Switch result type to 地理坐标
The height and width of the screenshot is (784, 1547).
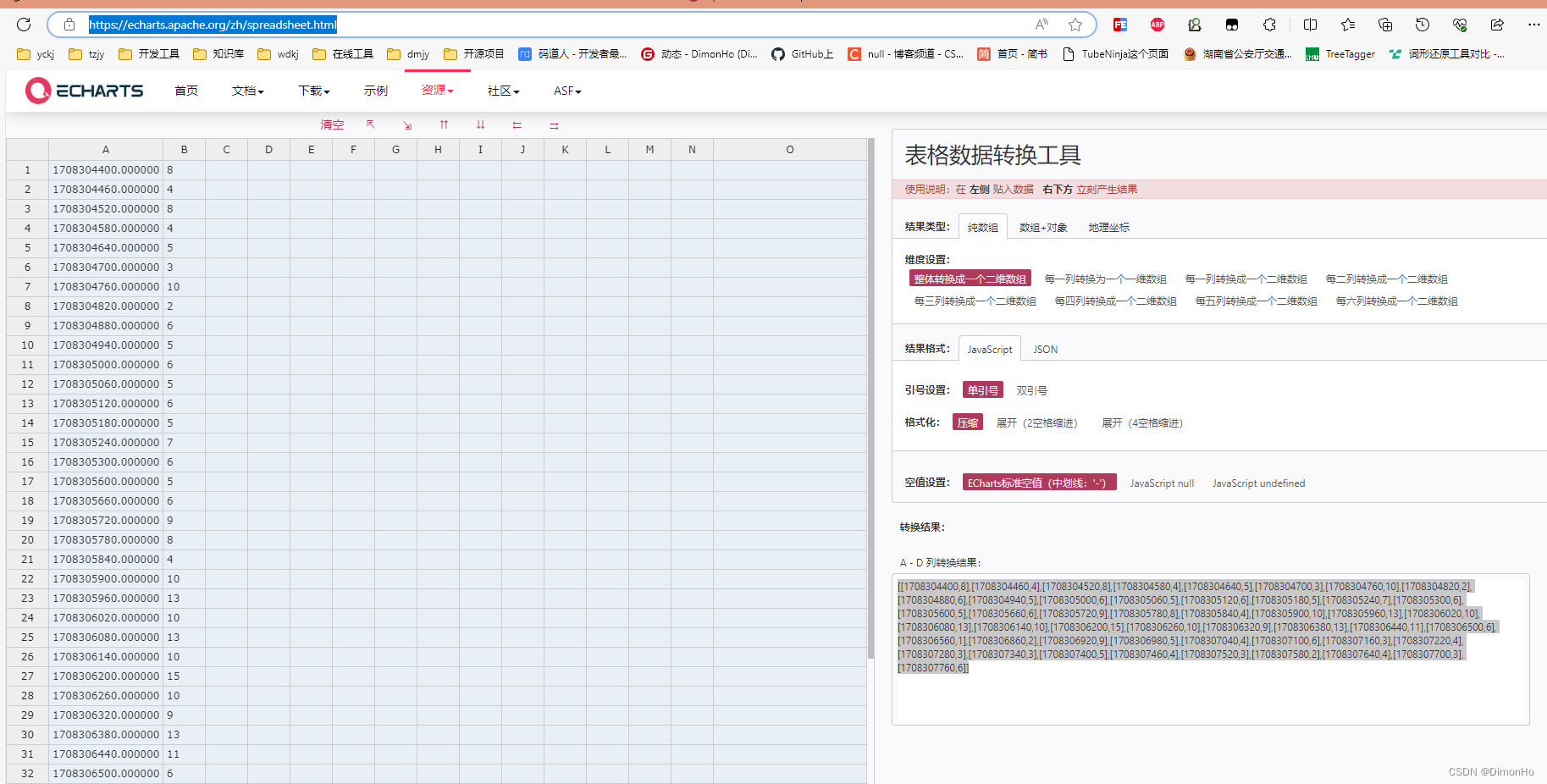pos(1108,227)
